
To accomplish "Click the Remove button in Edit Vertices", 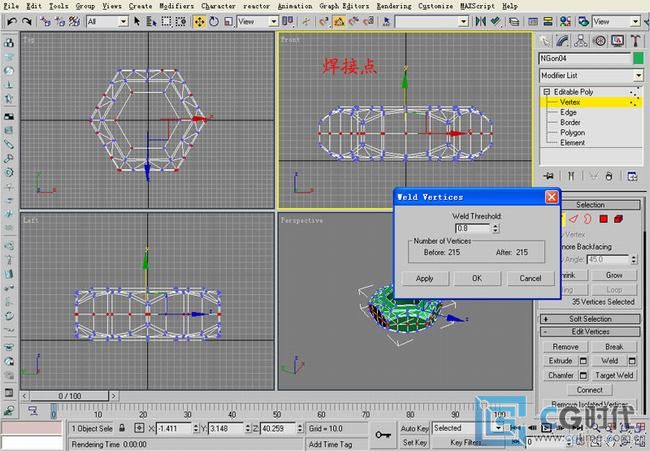I will (565, 347).
